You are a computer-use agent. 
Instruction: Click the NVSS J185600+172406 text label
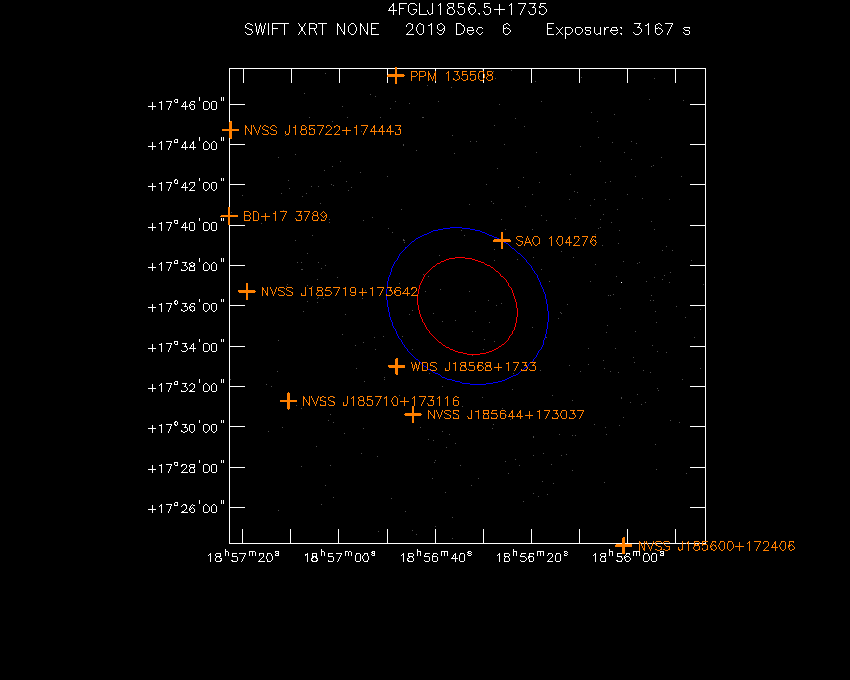717,546
